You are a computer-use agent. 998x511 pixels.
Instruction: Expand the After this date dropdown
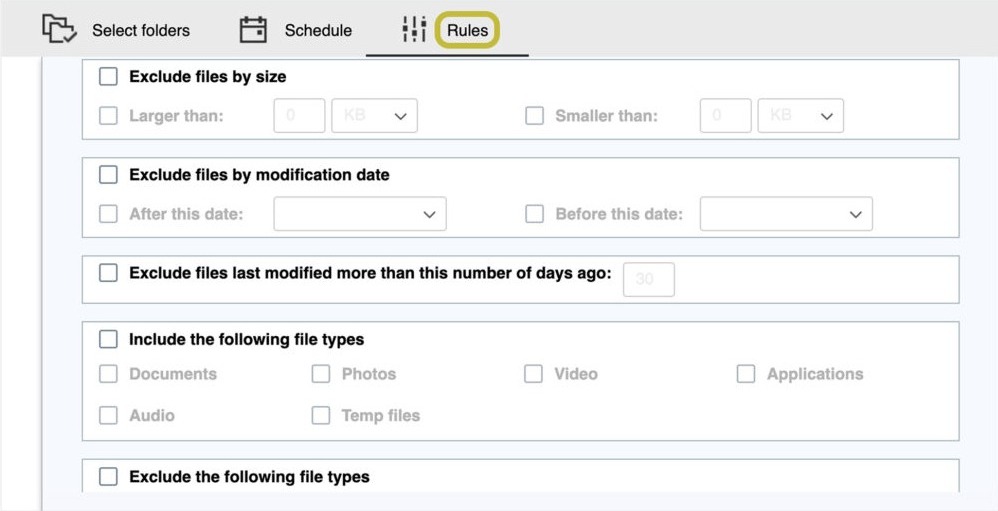tap(360, 214)
